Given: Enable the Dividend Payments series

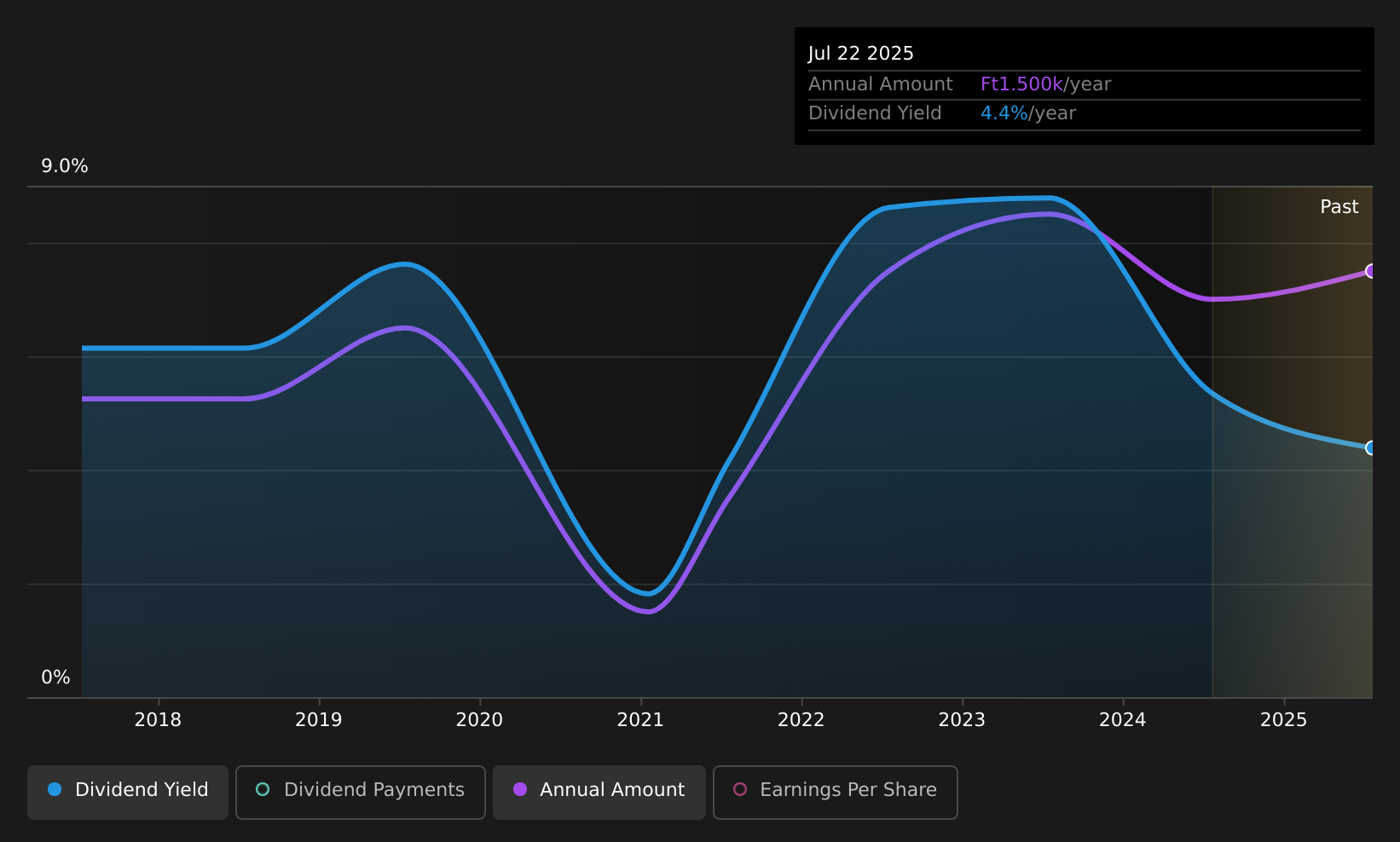Looking at the screenshot, I should [x=361, y=792].
